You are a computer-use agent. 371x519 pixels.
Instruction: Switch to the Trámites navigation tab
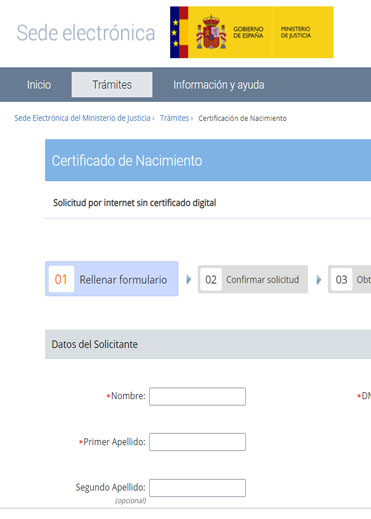tap(112, 85)
